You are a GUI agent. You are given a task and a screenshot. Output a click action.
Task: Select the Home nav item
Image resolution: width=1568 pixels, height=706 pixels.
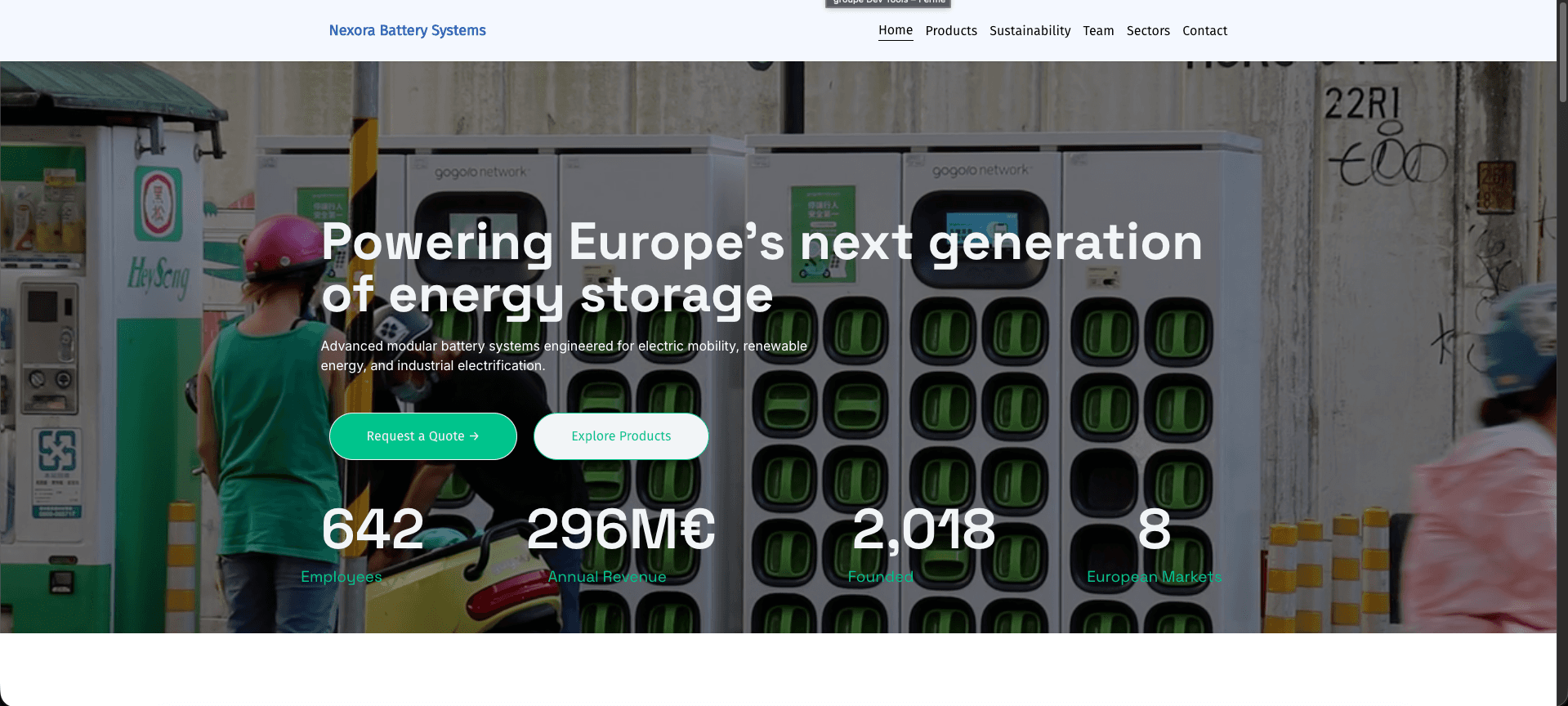(x=896, y=30)
